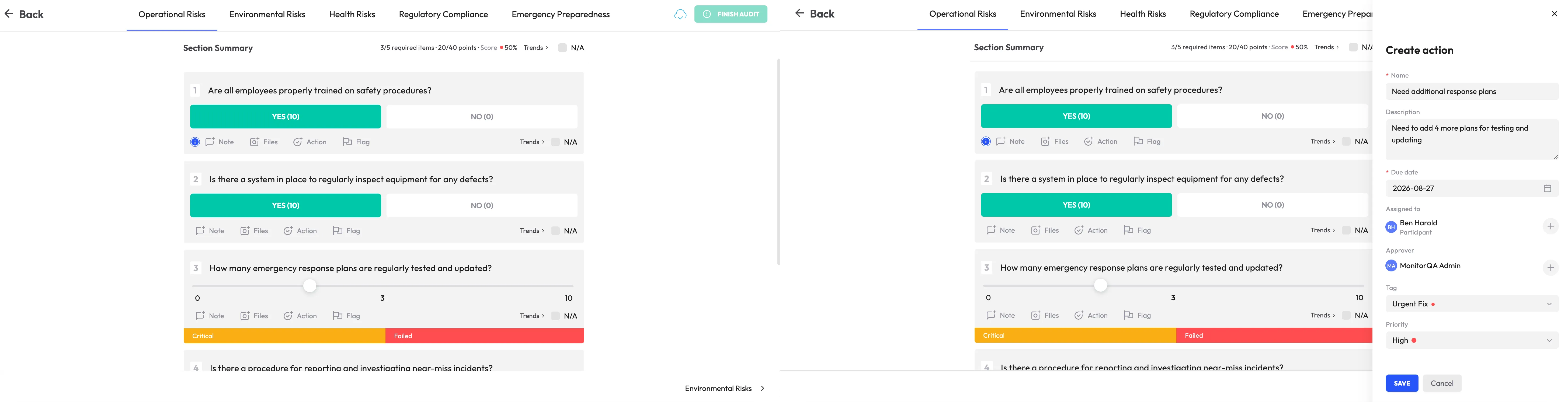The image size is (1568, 402).
Task: Click the Due date field showing 2026-08-27
Action: click(1471, 188)
